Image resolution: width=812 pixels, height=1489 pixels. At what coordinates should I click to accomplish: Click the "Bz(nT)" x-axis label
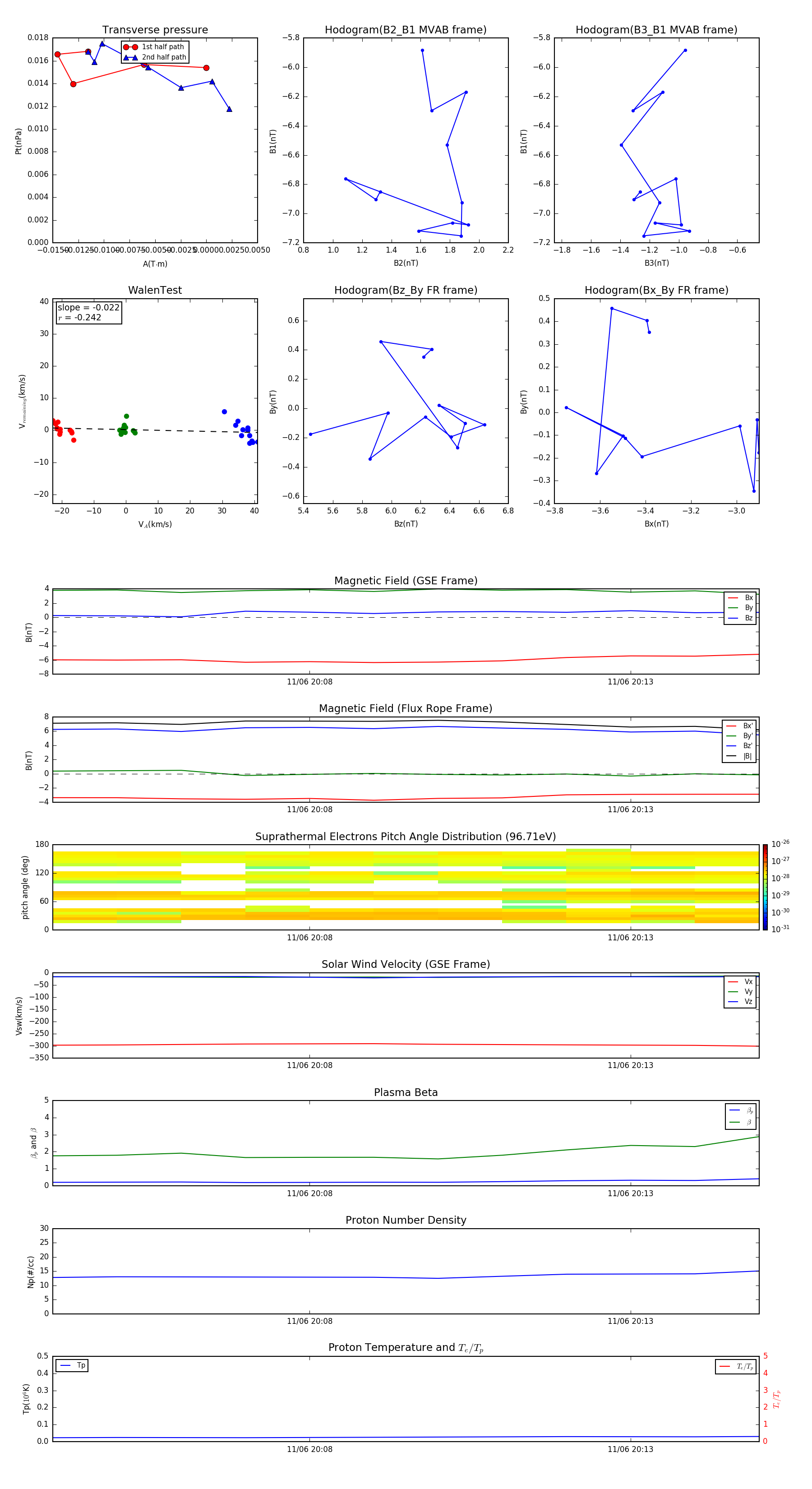tap(406, 524)
